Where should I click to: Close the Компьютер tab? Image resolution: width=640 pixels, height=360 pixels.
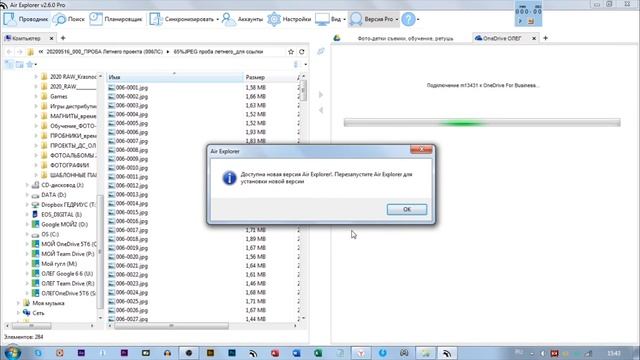(x=51, y=38)
